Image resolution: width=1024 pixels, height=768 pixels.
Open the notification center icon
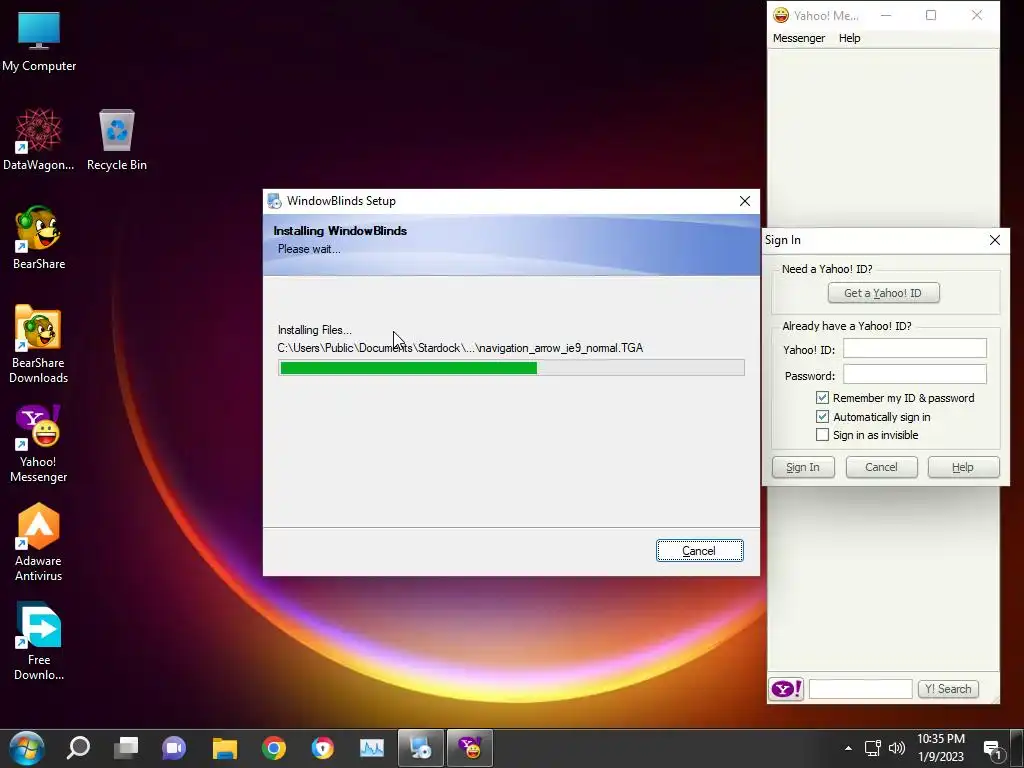click(x=993, y=749)
